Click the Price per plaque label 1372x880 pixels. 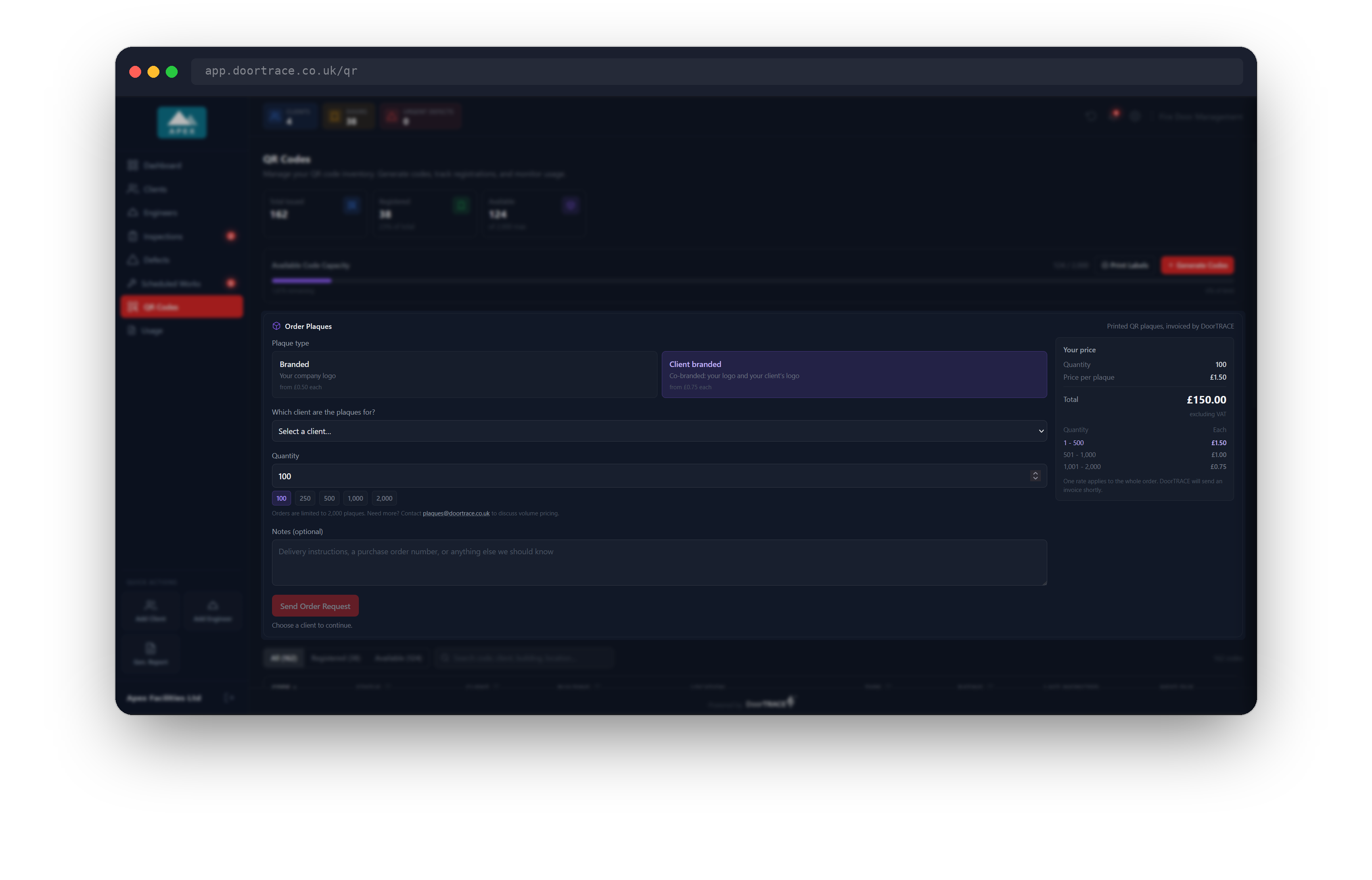(x=1088, y=377)
